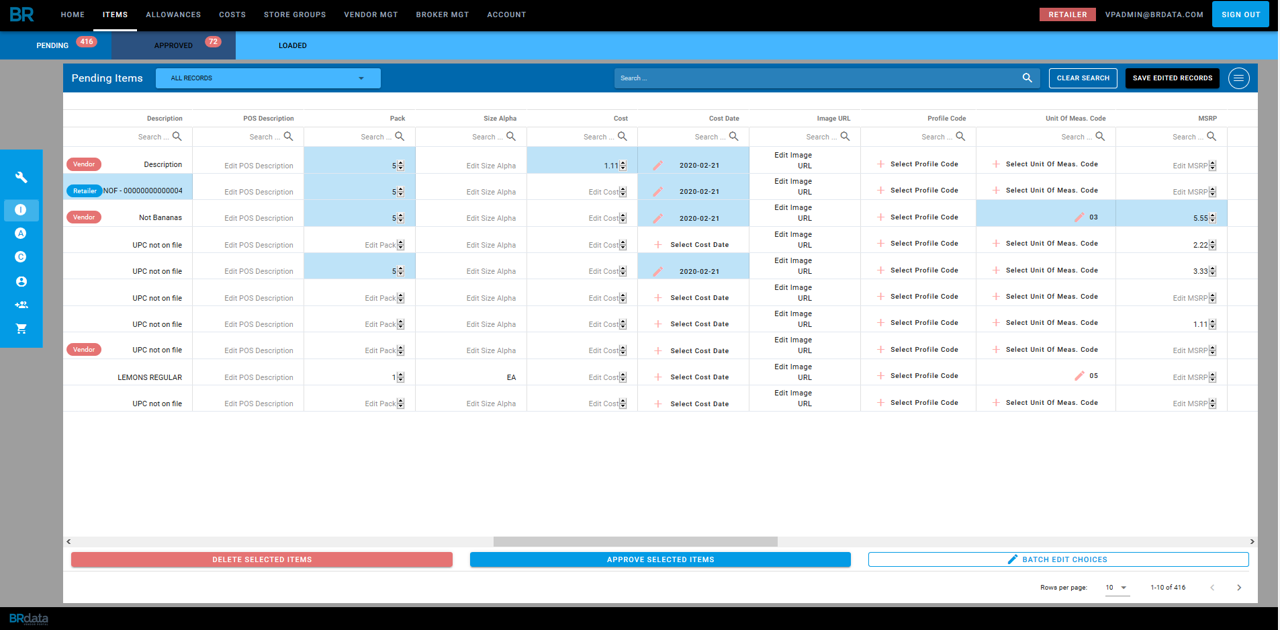
Task: Click BATCH EDIT CHOICES button
Action: 1058,560
